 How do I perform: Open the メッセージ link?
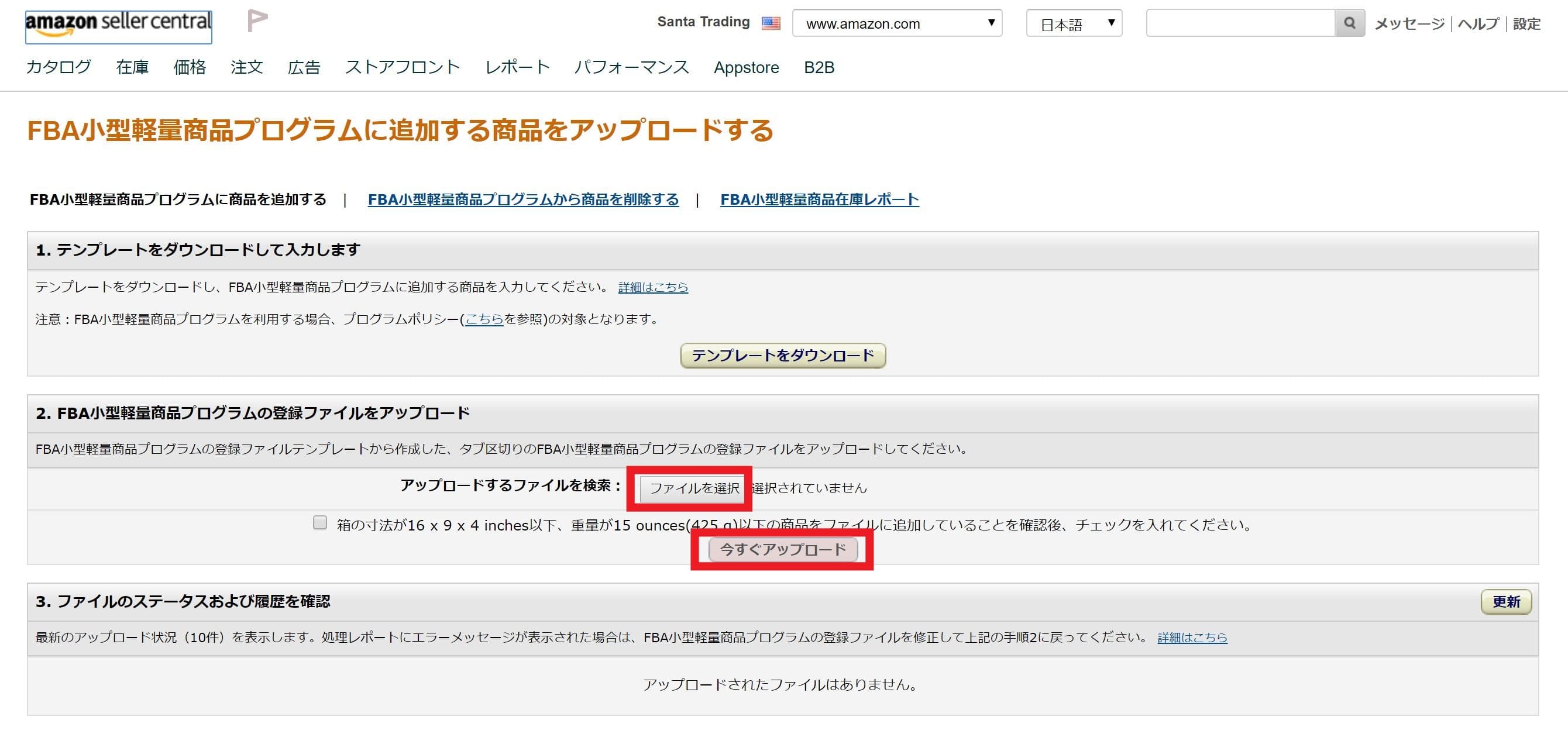(1410, 24)
